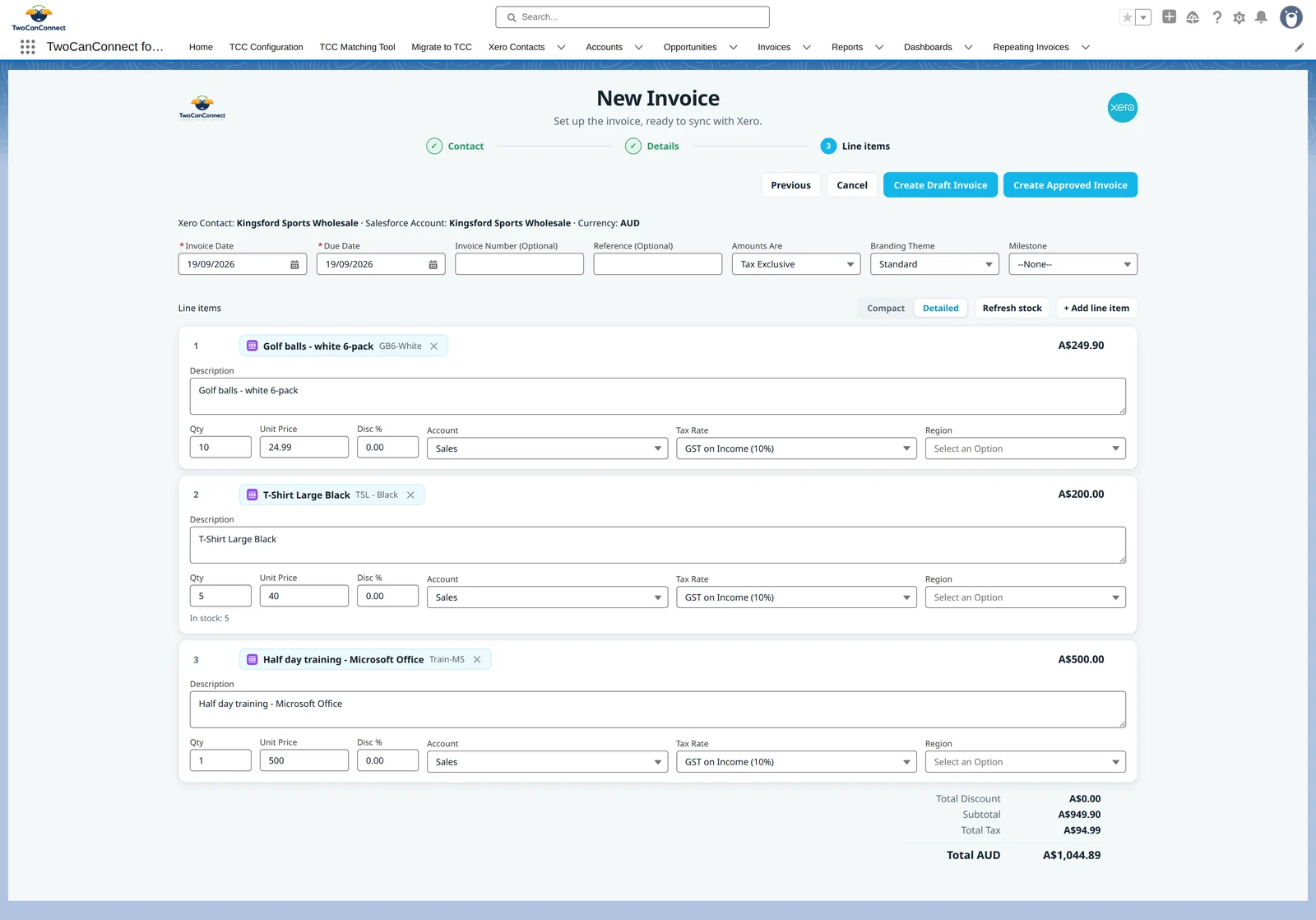Open Tax Rate dropdown for Golf balls line
Screen dimensions: 1316x920
tap(796, 448)
